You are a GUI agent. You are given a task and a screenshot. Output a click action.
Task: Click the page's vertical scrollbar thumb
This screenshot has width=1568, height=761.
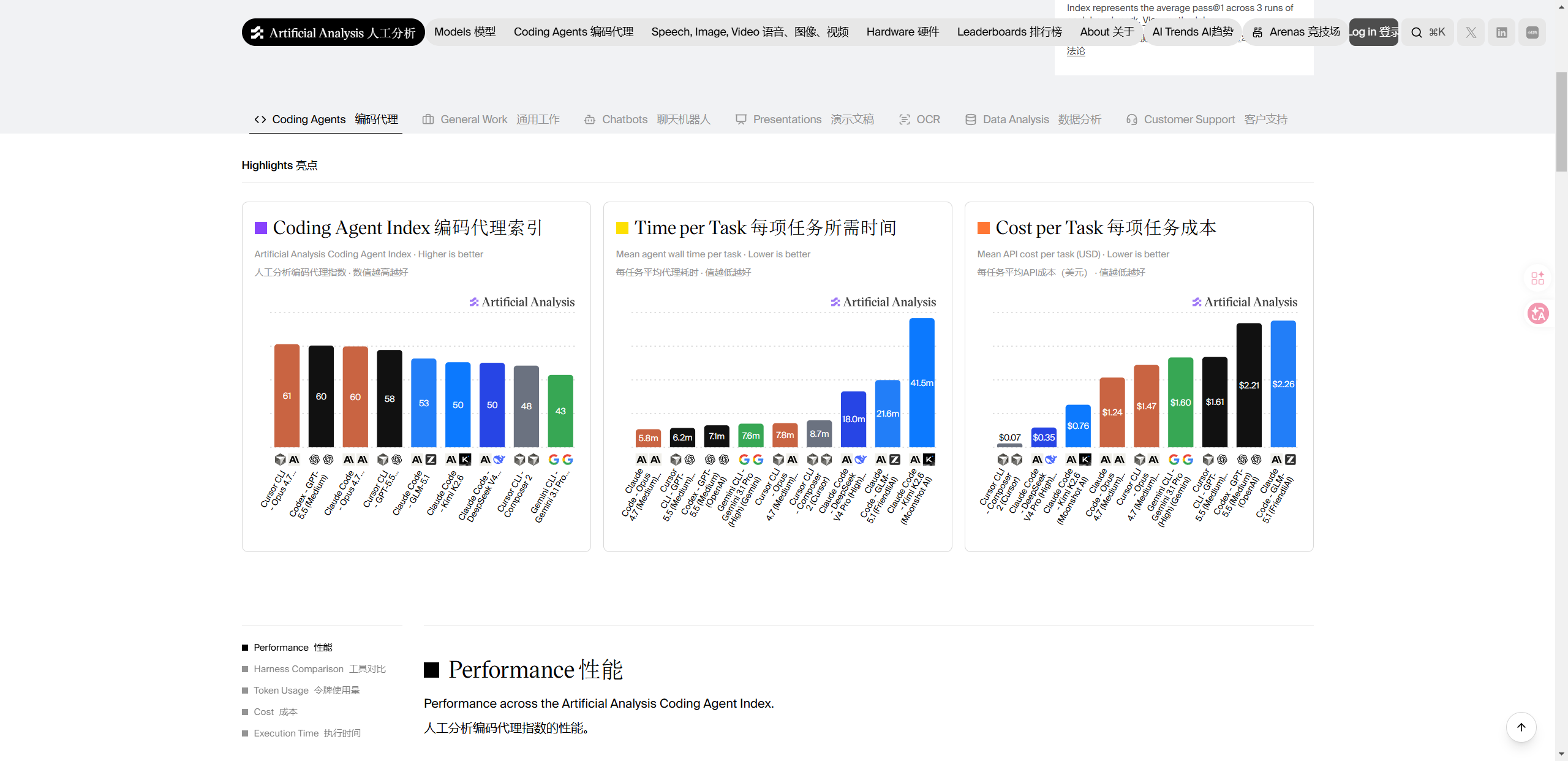tap(1561, 121)
